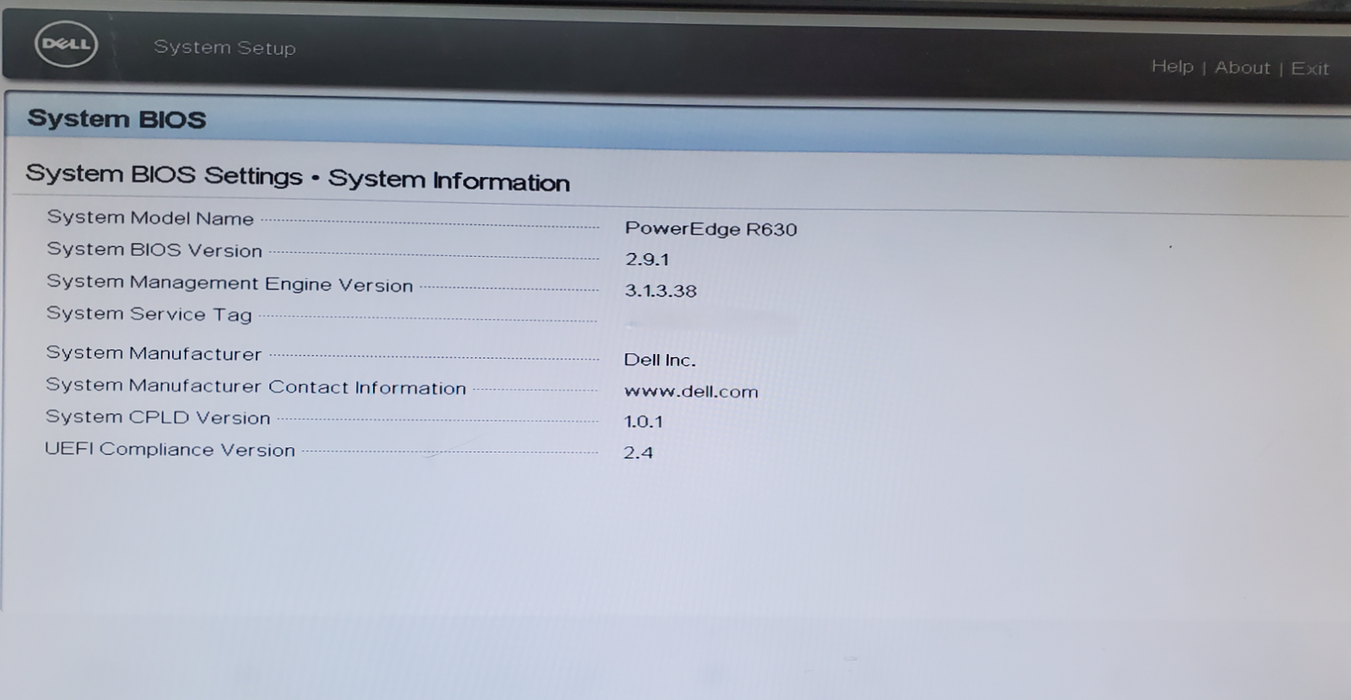Click the 3.1.3.38 engine version value
Viewport: 1351px width, 700px height.
coord(660,291)
